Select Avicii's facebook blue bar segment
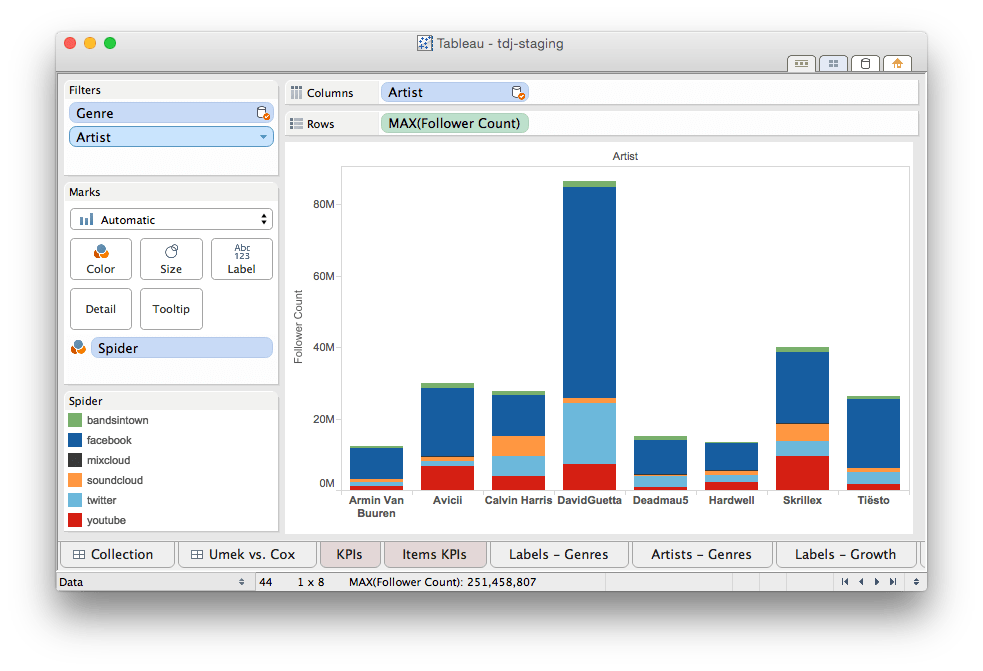Image resolution: width=983 pixels, height=671 pixels. [x=448, y=422]
